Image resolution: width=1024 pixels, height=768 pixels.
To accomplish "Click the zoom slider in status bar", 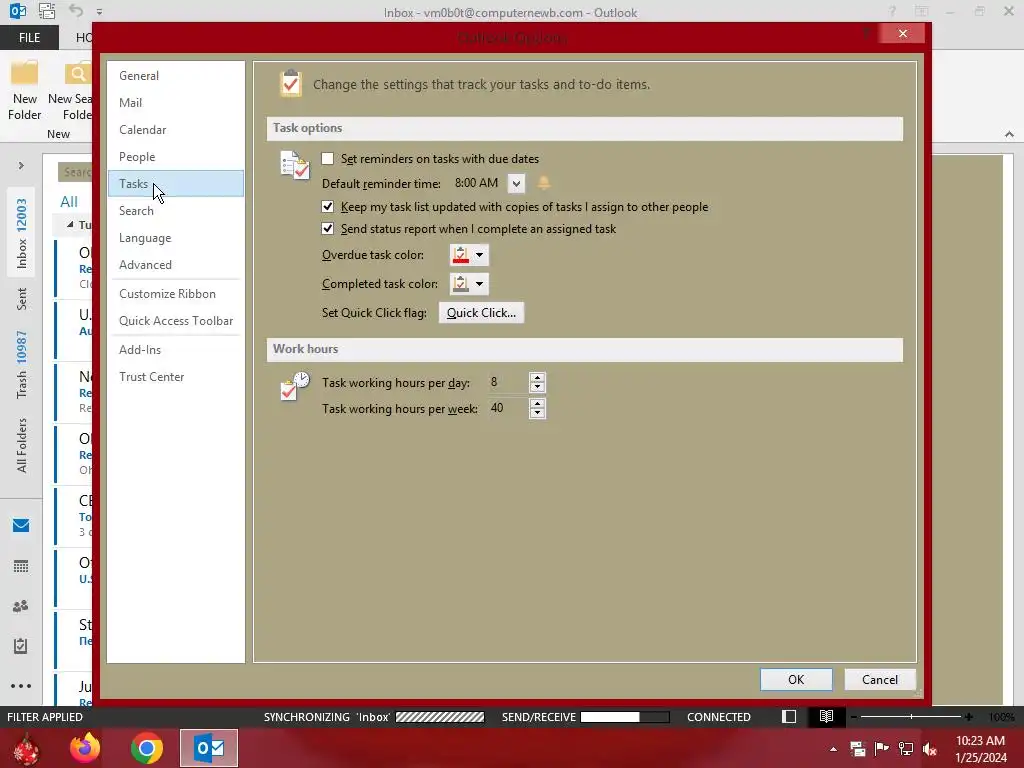I will pos(911,717).
